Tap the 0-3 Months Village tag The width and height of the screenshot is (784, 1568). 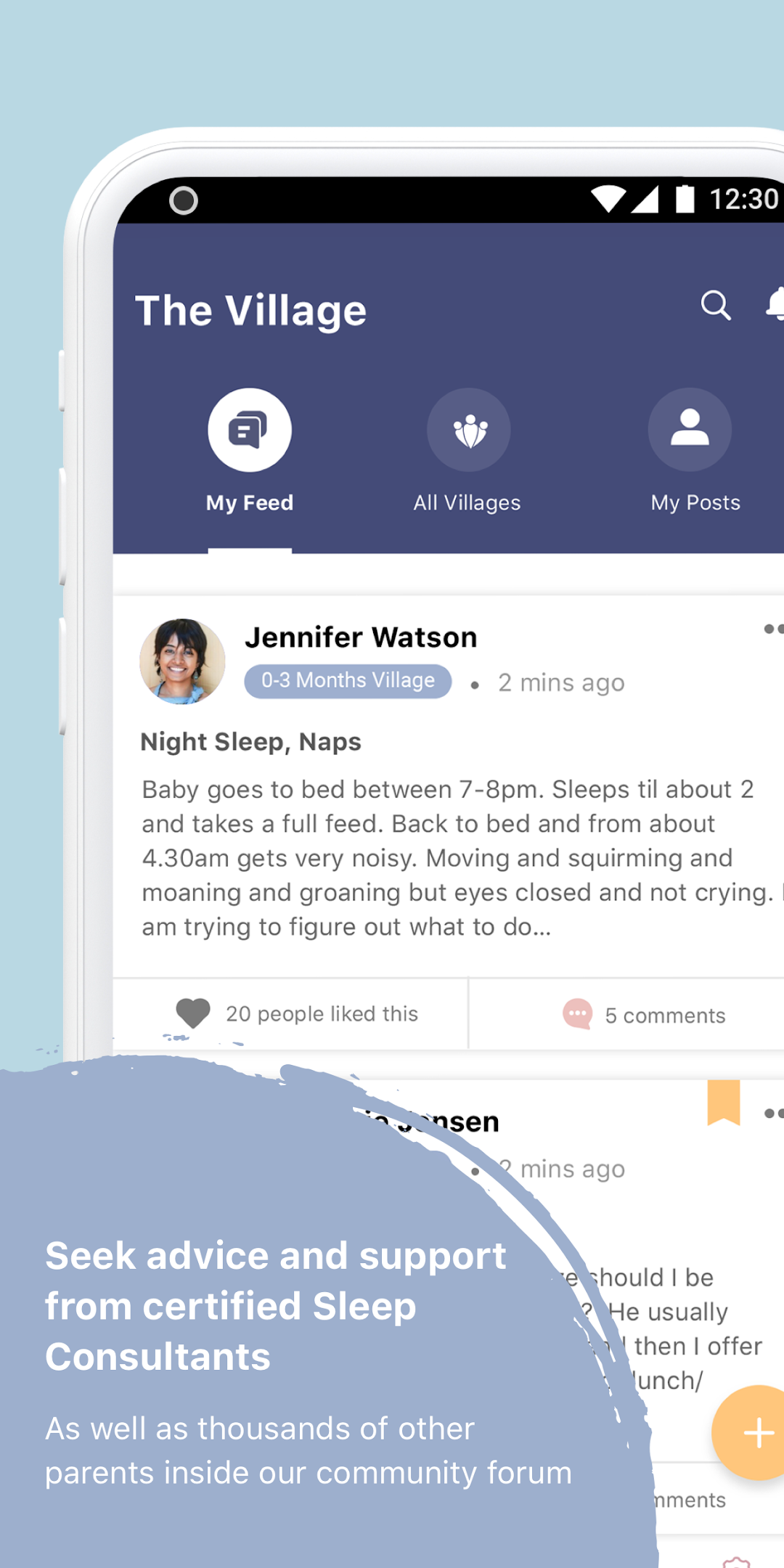pos(348,681)
